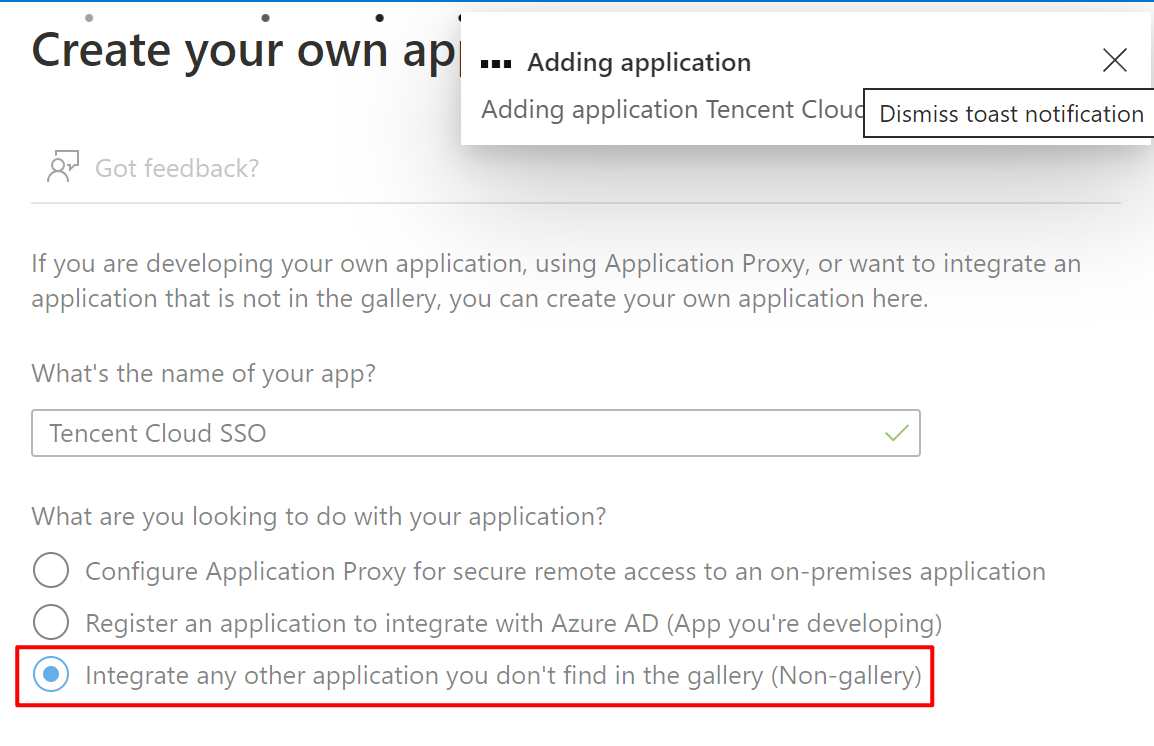Click the green validation checkmark in name field
The height and width of the screenshot is (746, 1154).
click(897, 433)
